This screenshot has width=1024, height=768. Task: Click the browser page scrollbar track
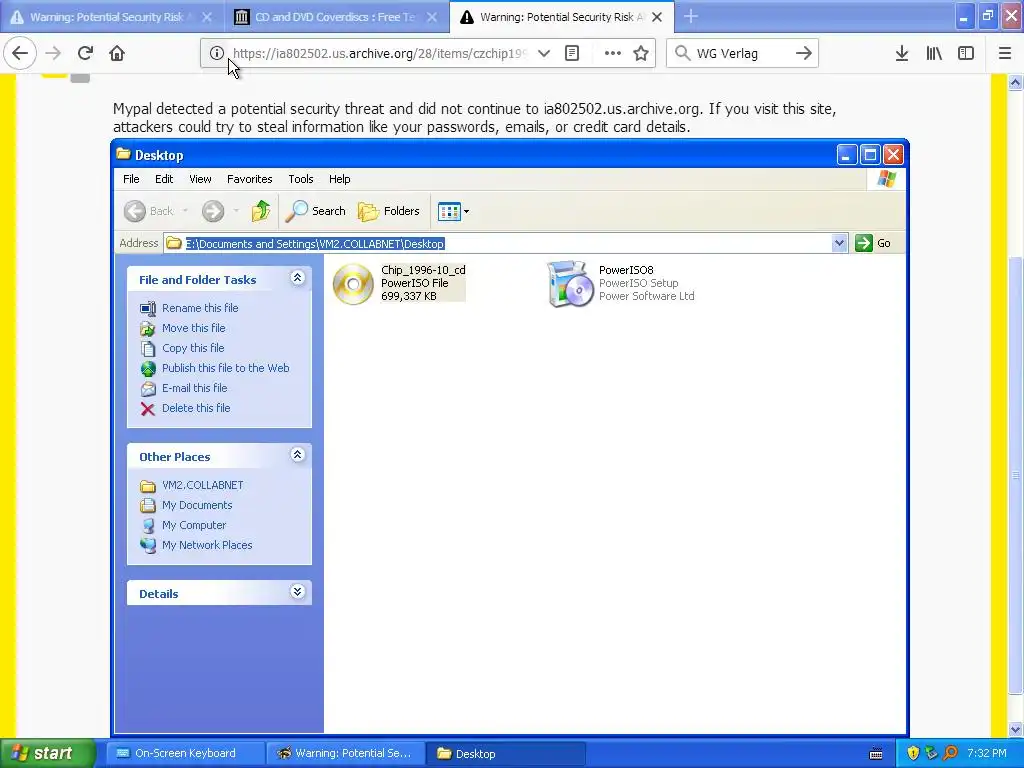point(1016,405)
